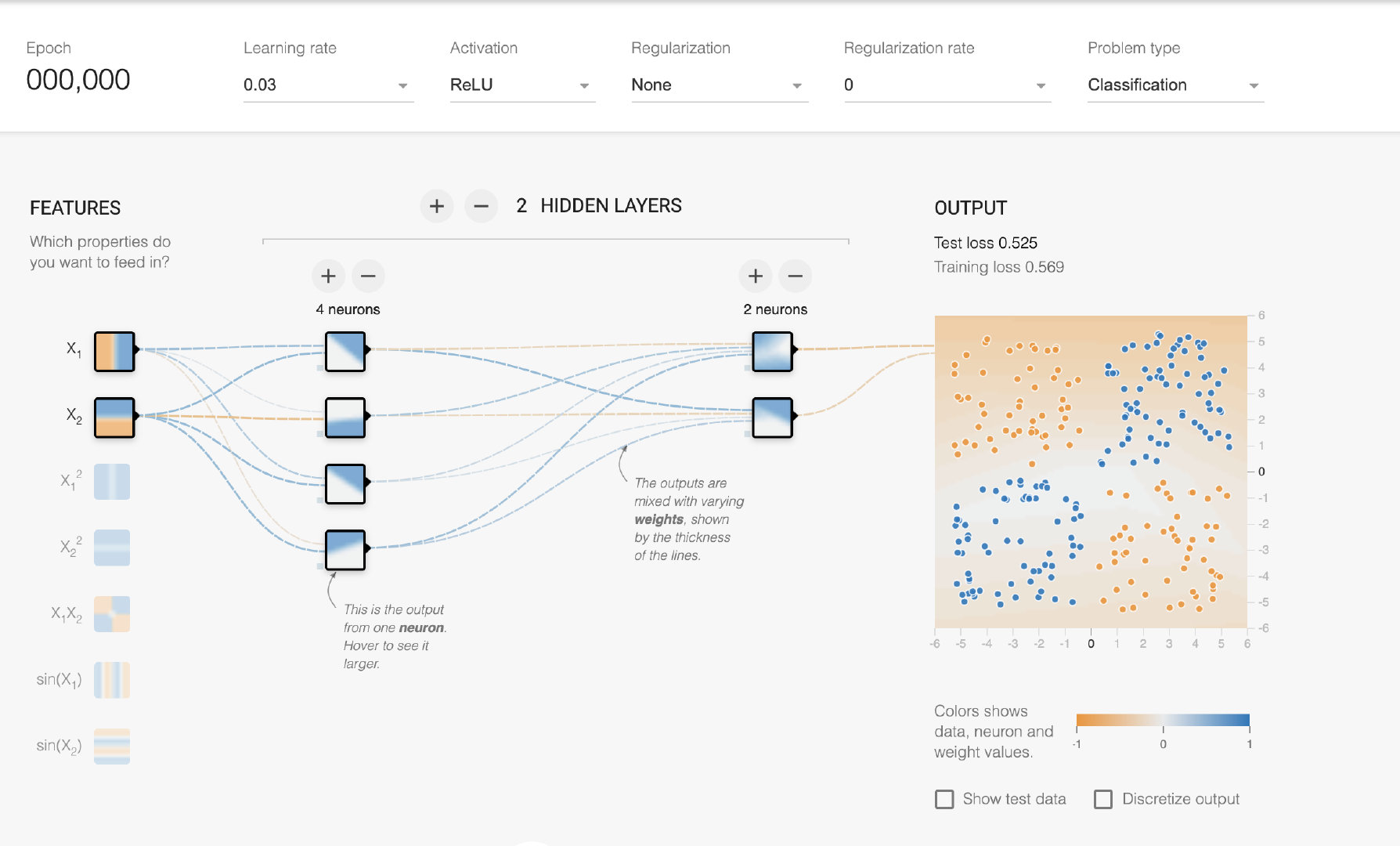Click the HIDDEN LAYERS heading

pos(611,206)
